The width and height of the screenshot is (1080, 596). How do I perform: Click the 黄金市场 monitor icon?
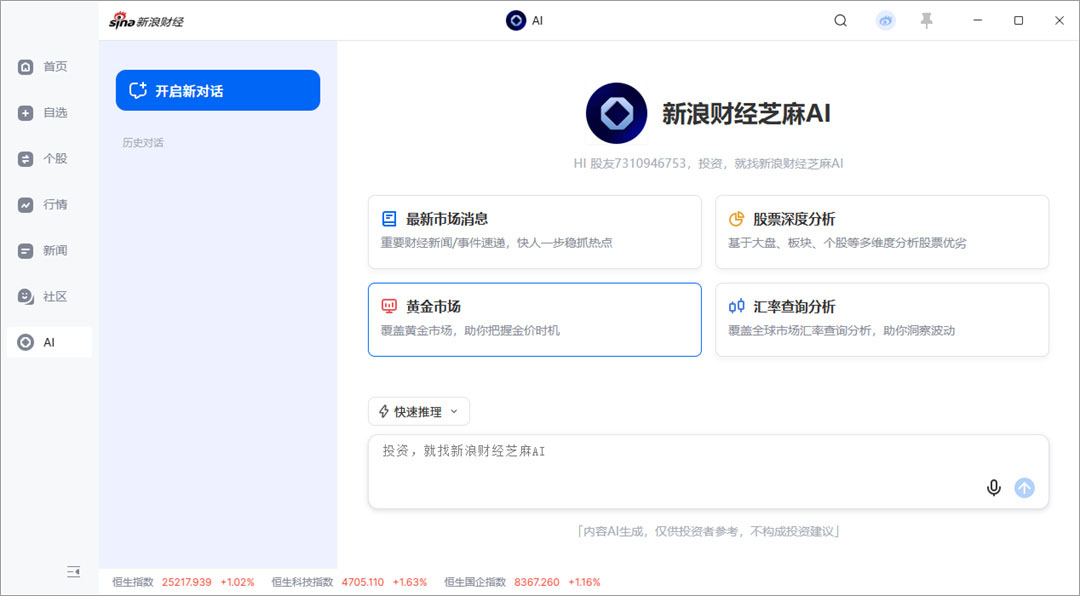click(x=389, y=306)
